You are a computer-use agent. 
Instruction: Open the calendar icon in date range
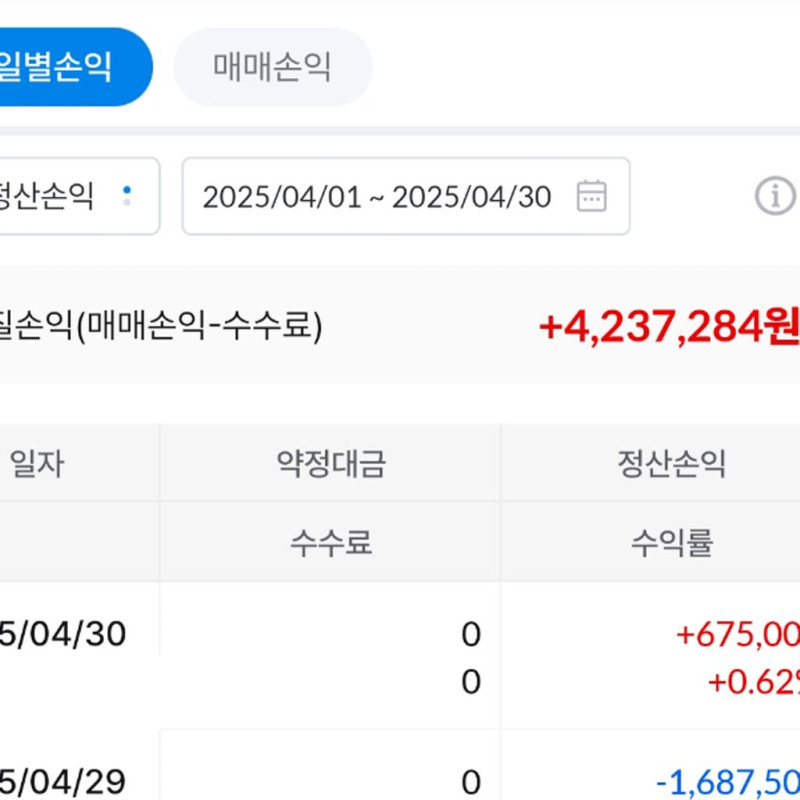592,196
